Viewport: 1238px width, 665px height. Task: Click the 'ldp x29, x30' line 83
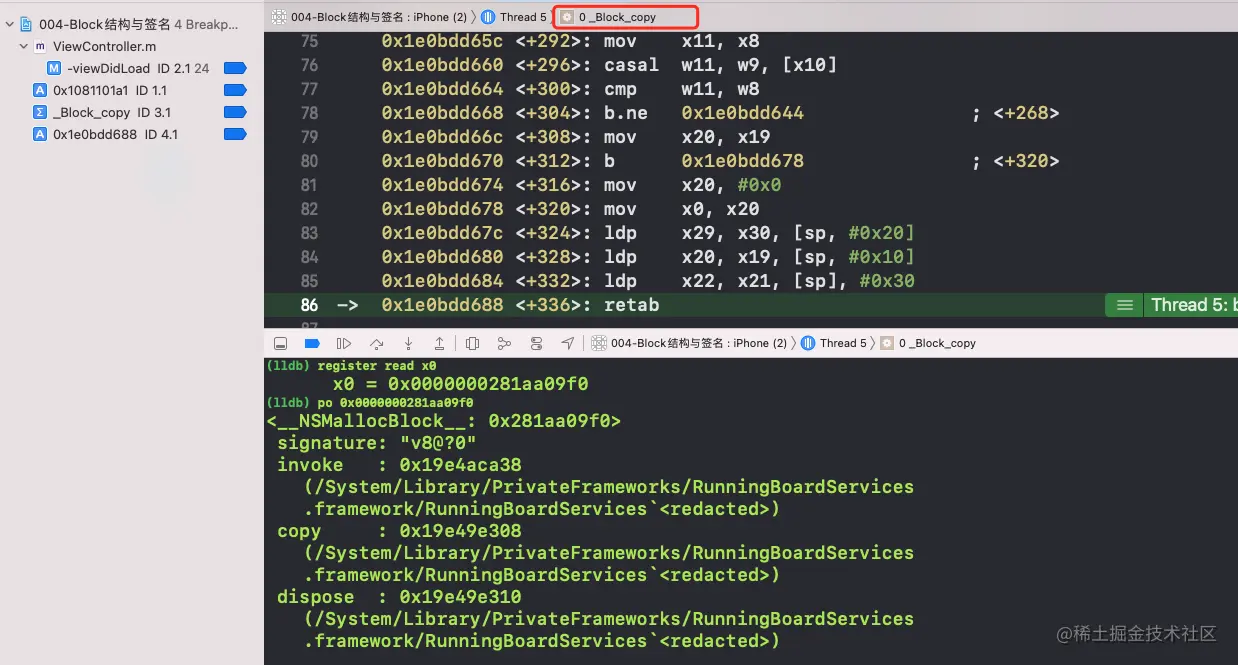(759, 233)
